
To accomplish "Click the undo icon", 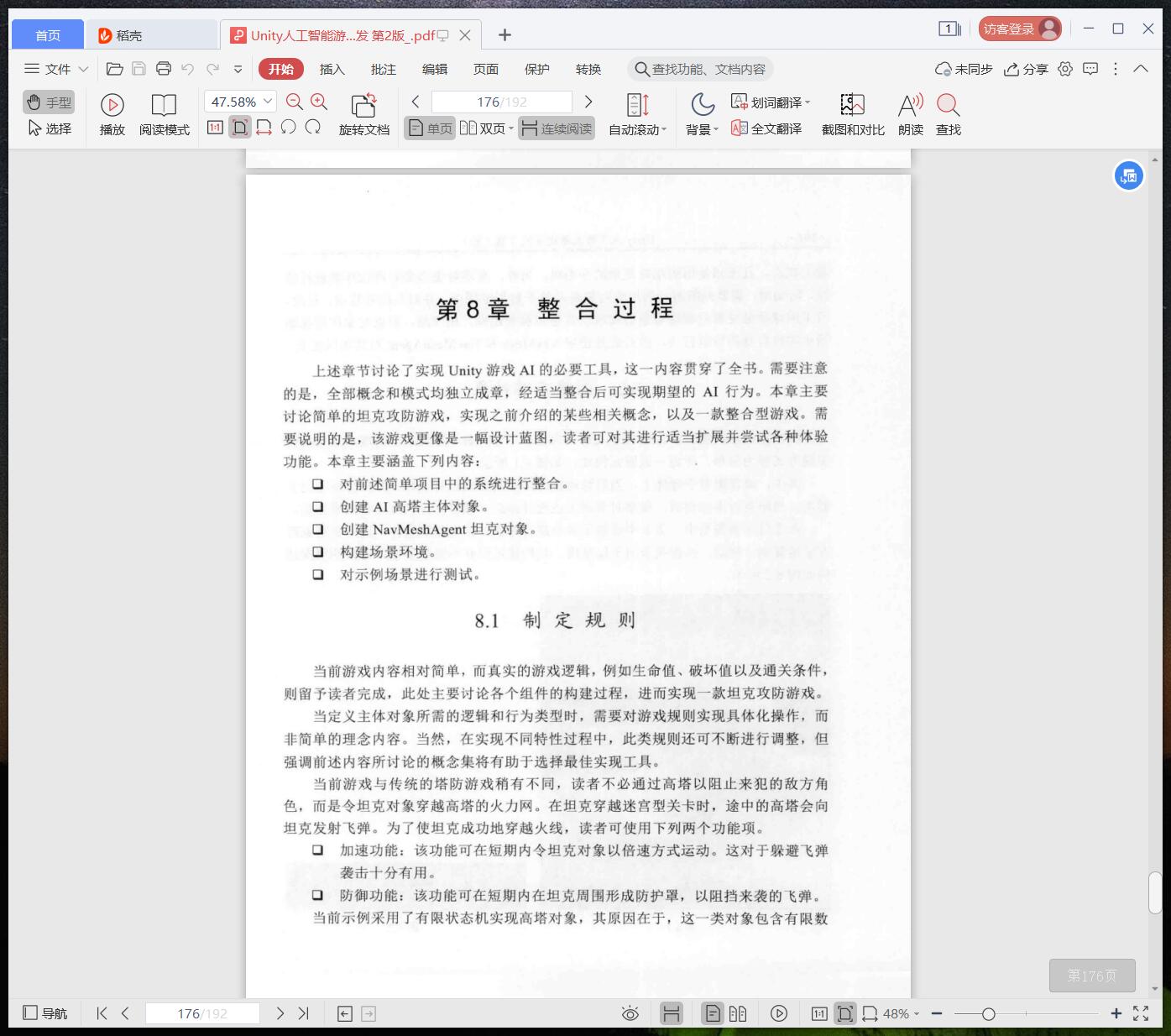I will (188, 69).
